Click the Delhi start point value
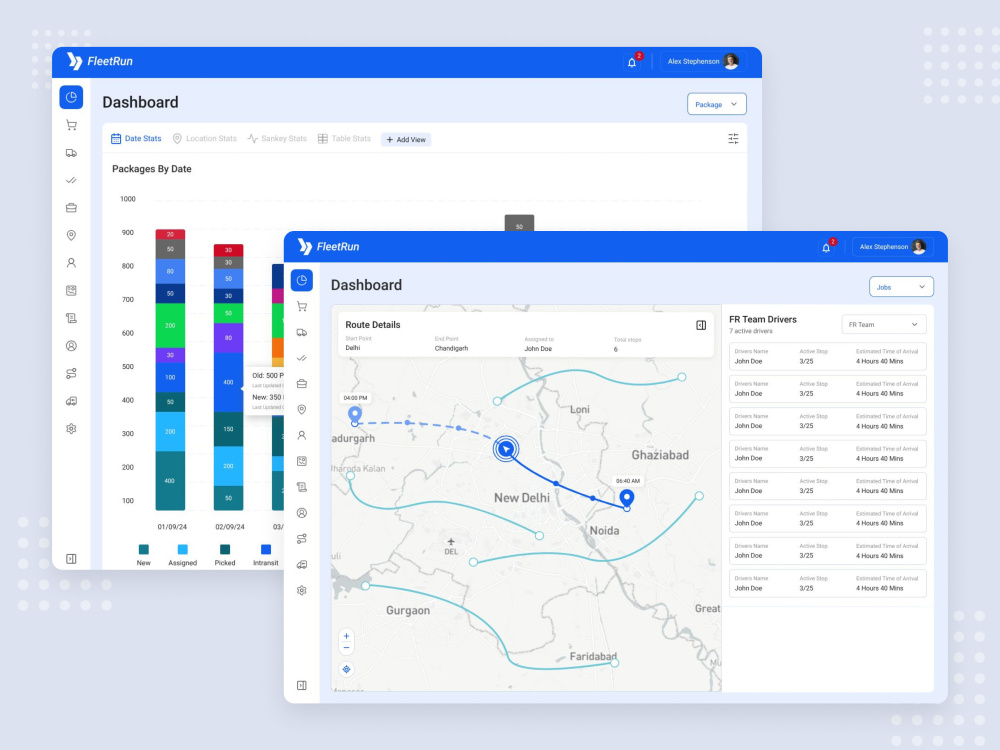 pyautogui.click(x=353, y=348)
